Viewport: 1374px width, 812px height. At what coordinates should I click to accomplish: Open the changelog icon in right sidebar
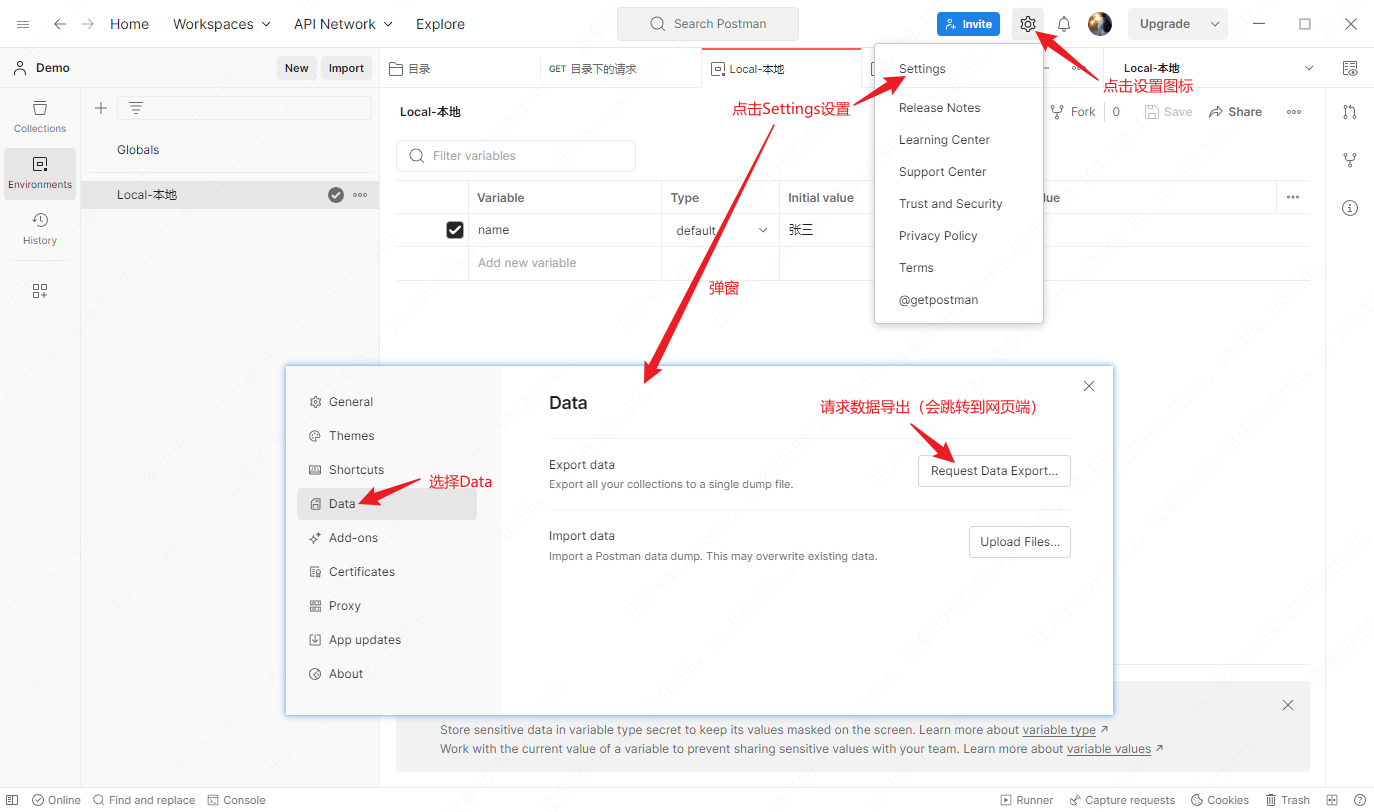[x=1350, y=112]
